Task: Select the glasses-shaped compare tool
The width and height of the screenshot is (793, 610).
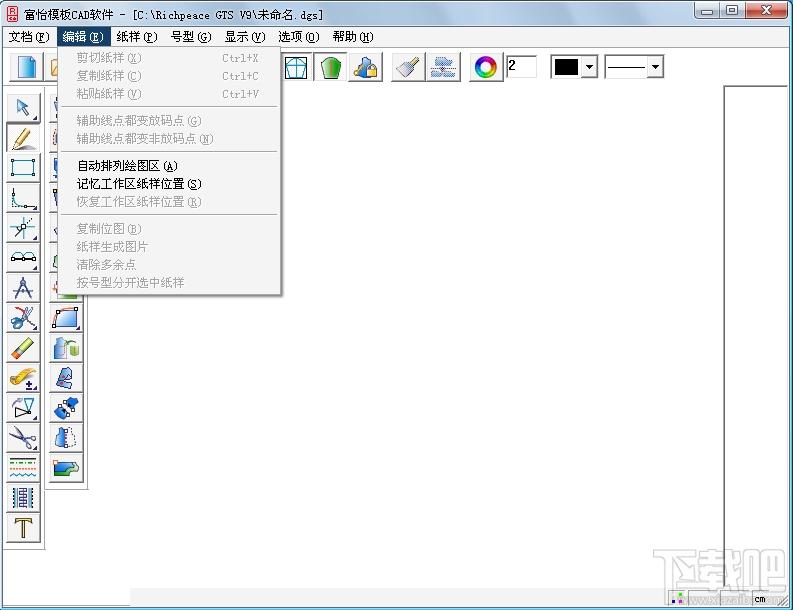Action: coord(23,257)
